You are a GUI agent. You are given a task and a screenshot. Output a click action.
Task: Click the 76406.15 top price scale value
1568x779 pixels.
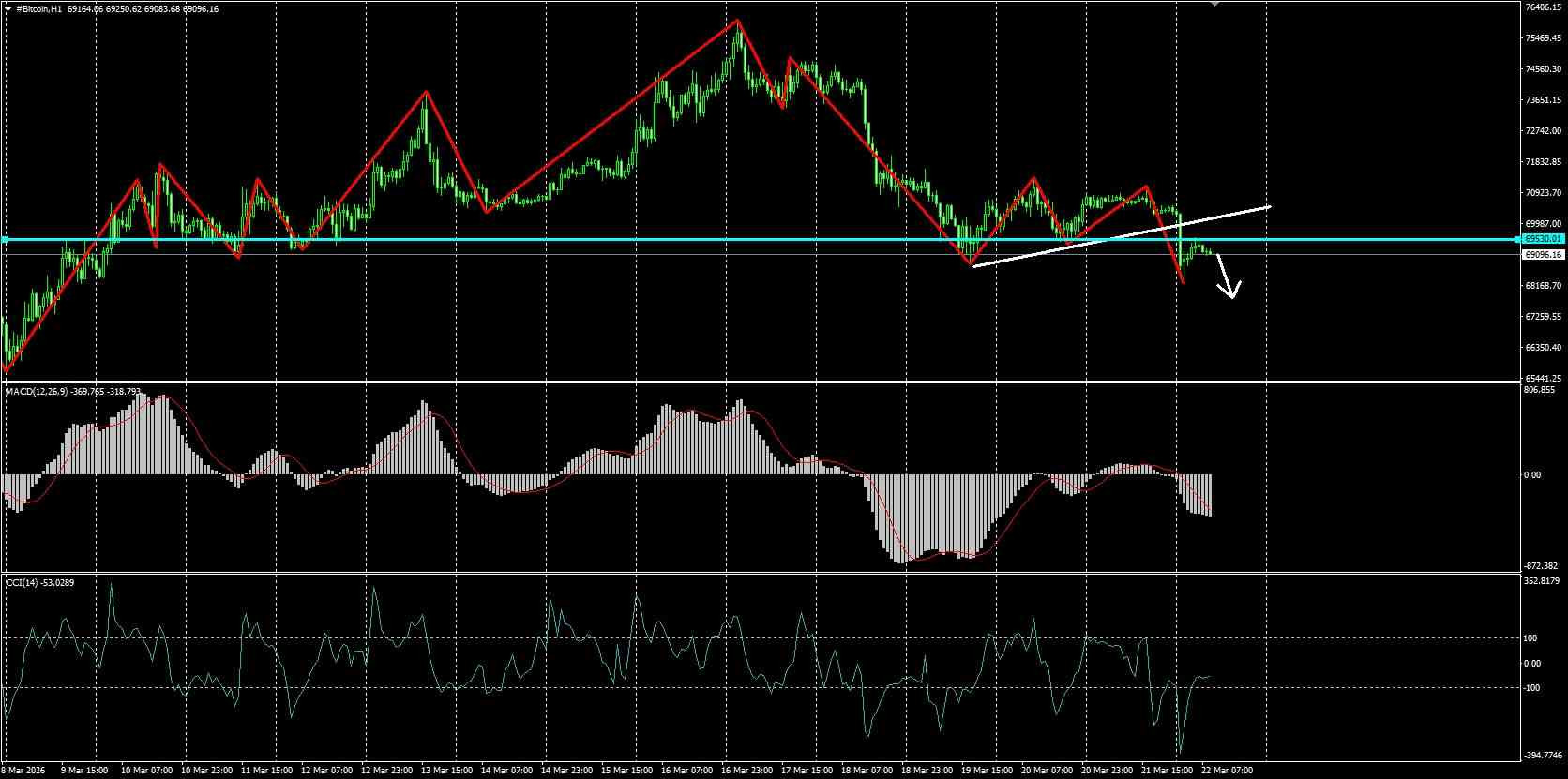(1543, 7)
